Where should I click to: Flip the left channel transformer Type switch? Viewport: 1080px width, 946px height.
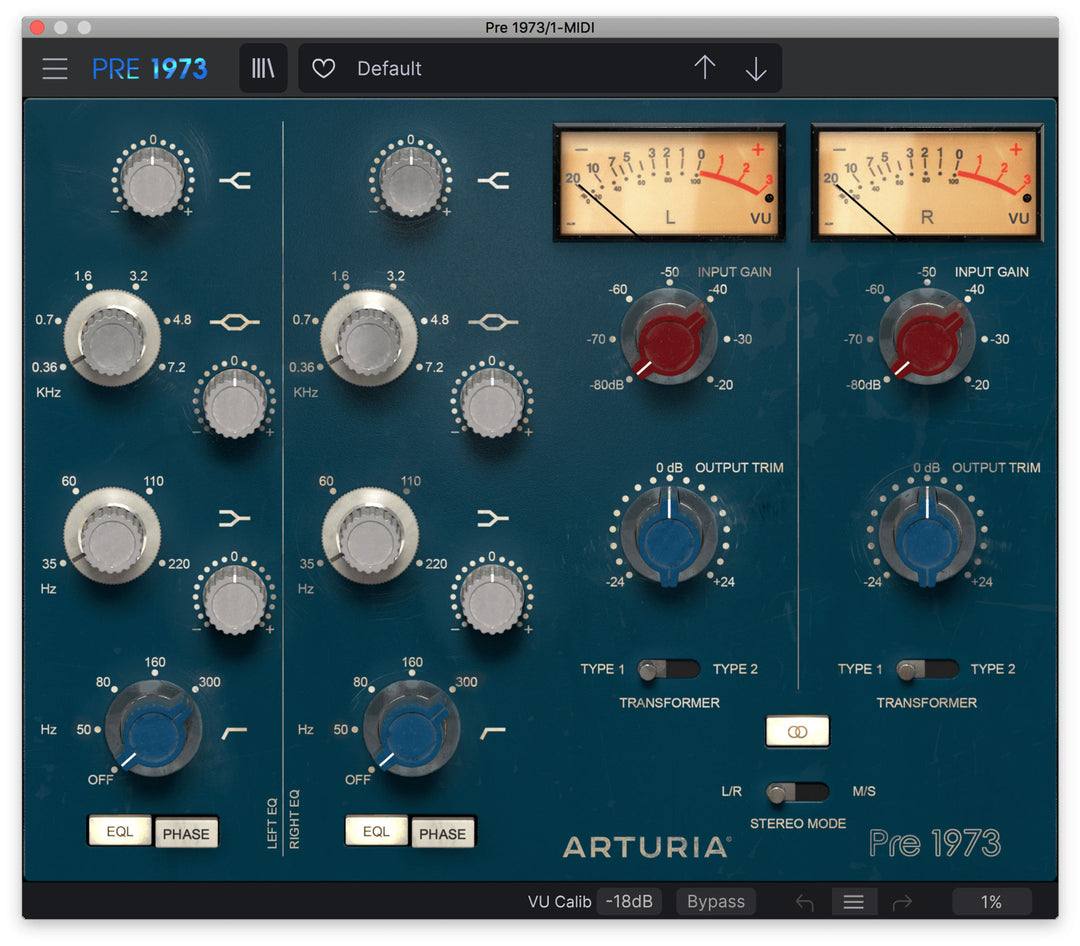tap(668, 669)
